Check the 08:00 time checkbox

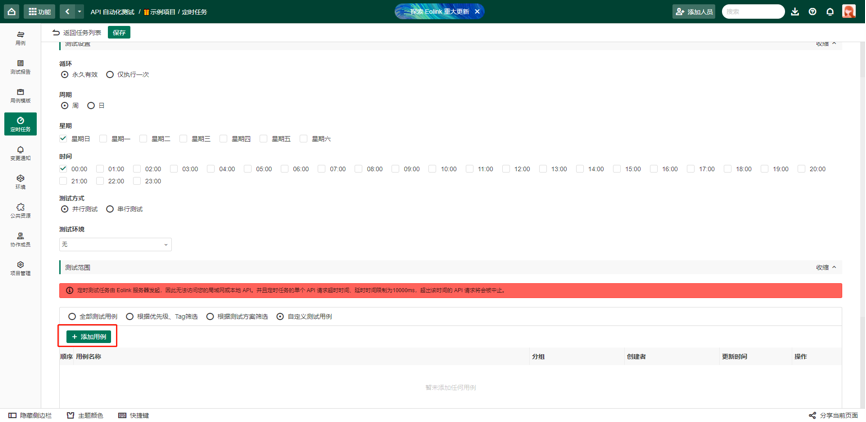(358, 168)
